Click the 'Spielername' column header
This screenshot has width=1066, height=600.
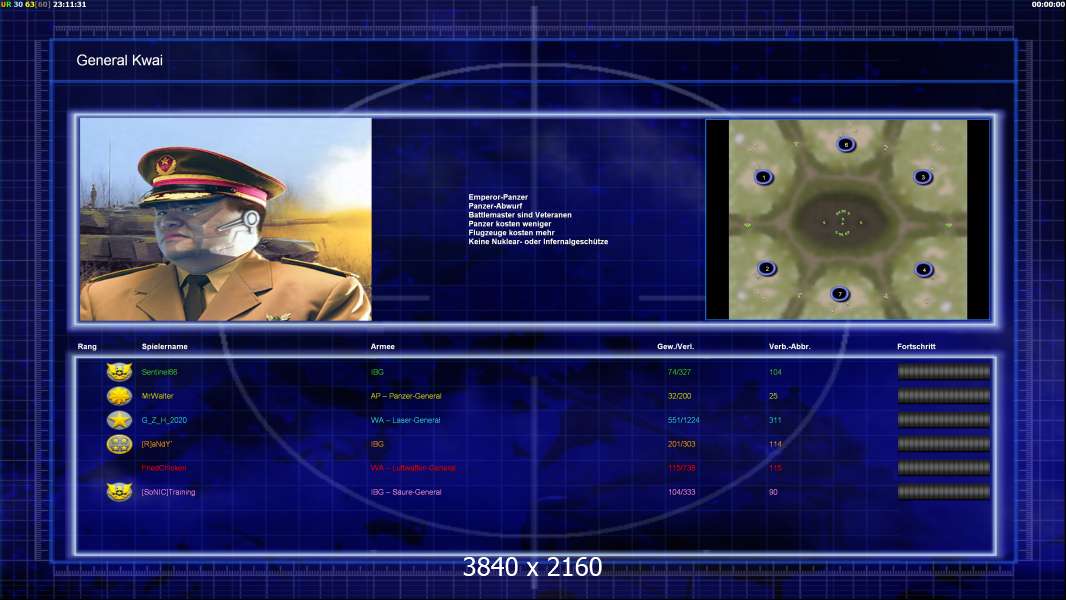coord(165,347)
